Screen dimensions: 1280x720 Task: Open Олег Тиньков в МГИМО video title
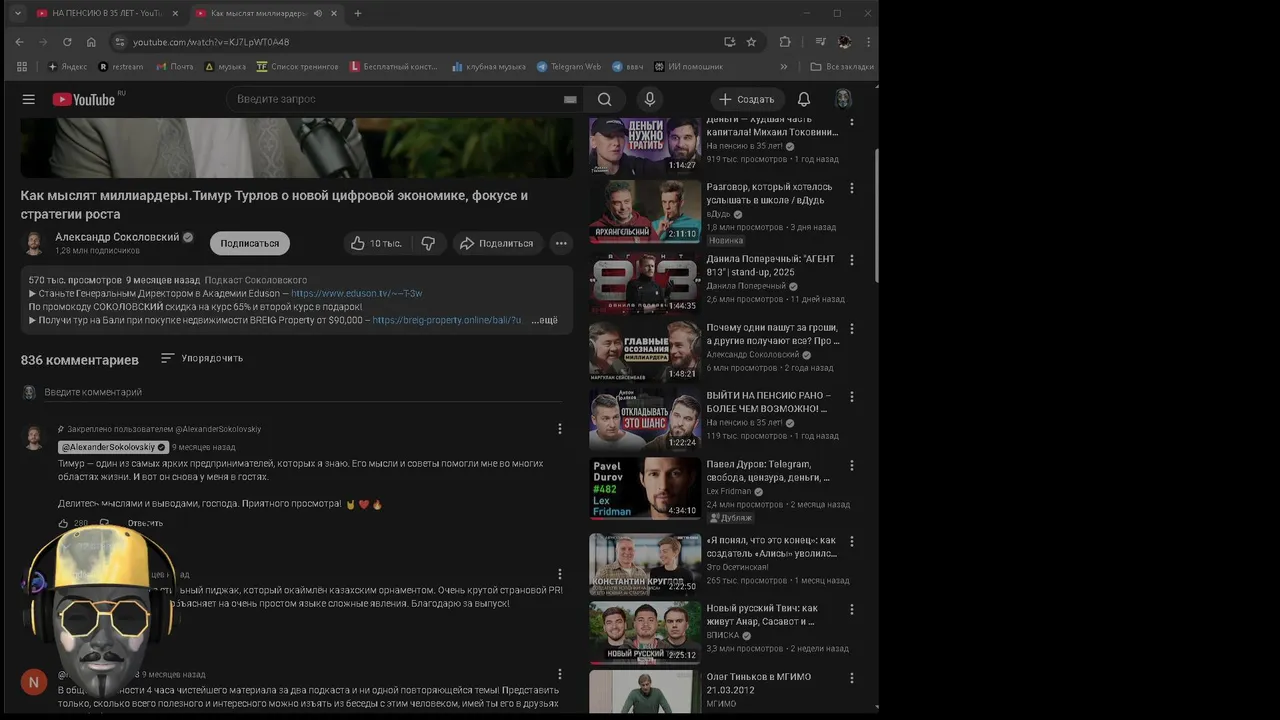(x=759, y=683)
